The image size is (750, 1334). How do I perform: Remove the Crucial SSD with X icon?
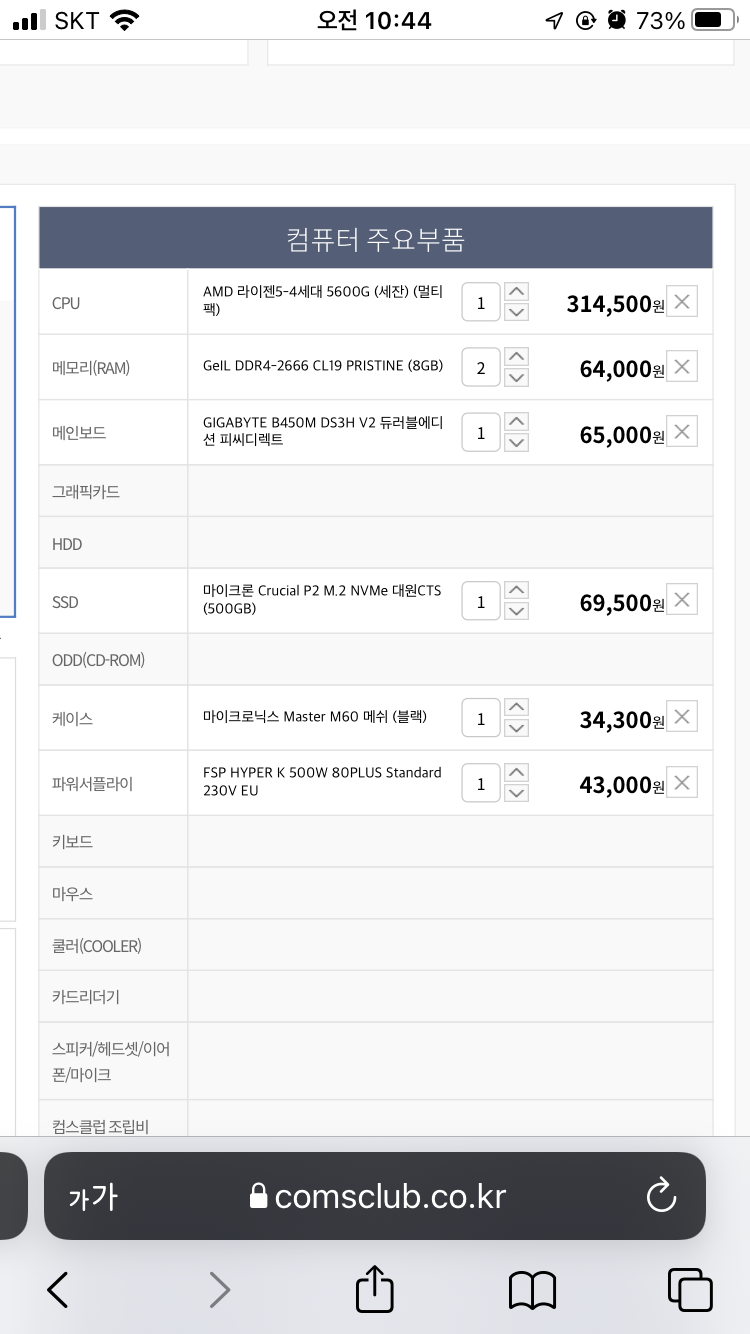(682, 599)
